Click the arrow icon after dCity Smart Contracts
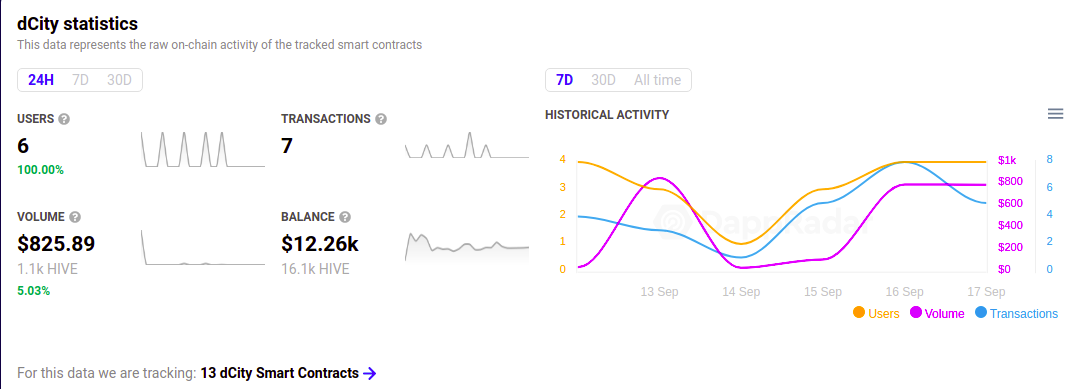This screenshot has height=389, width=1081. [370, 373]
